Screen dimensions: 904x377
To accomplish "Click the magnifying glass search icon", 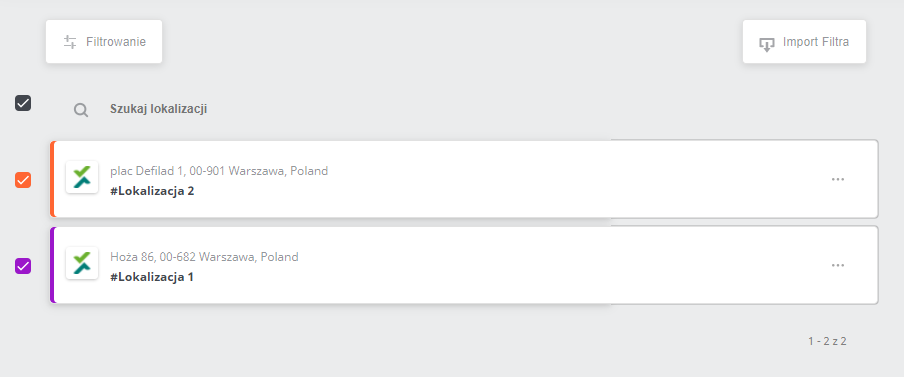I will pos(81,110).
